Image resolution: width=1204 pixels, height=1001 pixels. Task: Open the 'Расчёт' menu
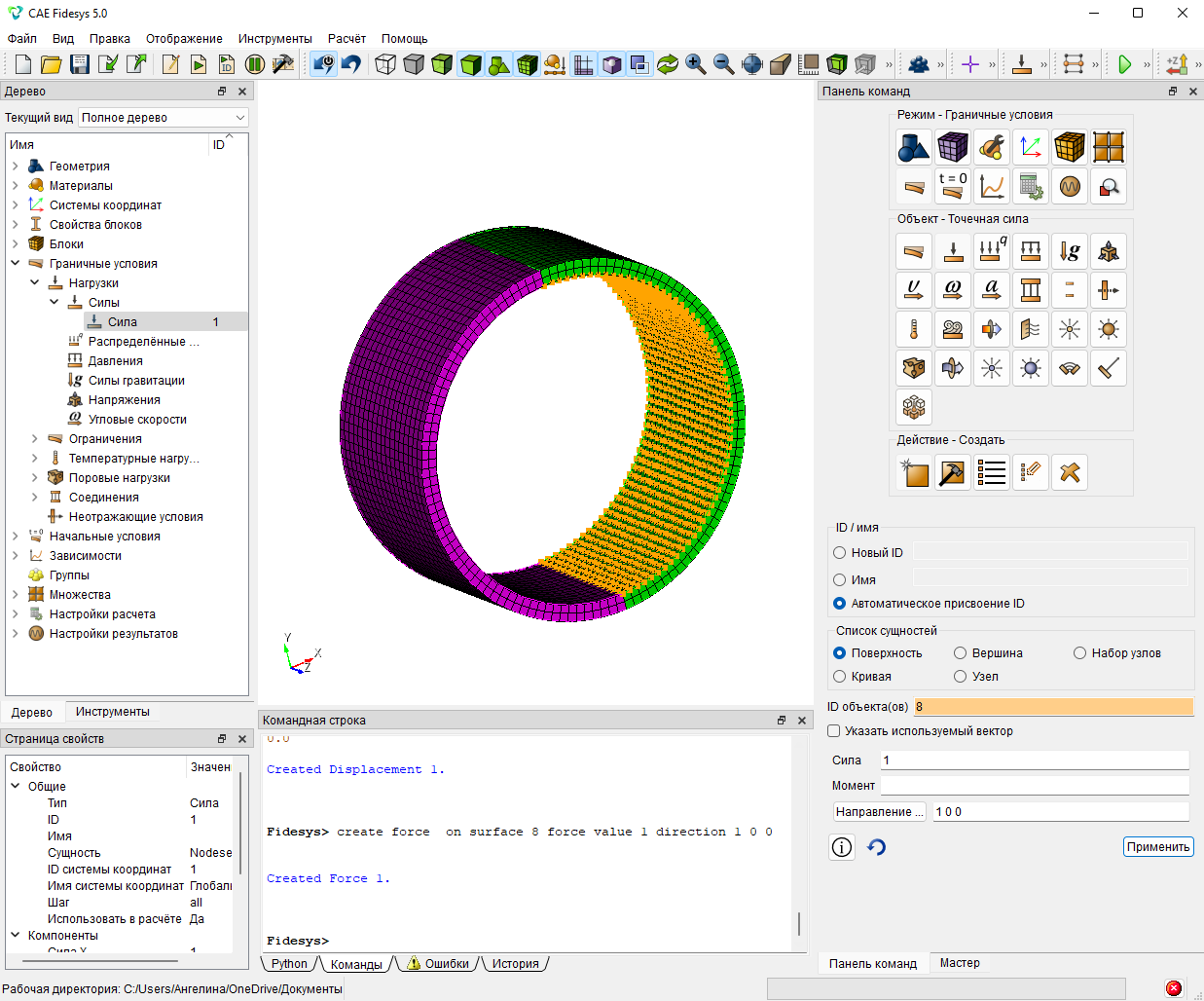[x=347, y=39]
